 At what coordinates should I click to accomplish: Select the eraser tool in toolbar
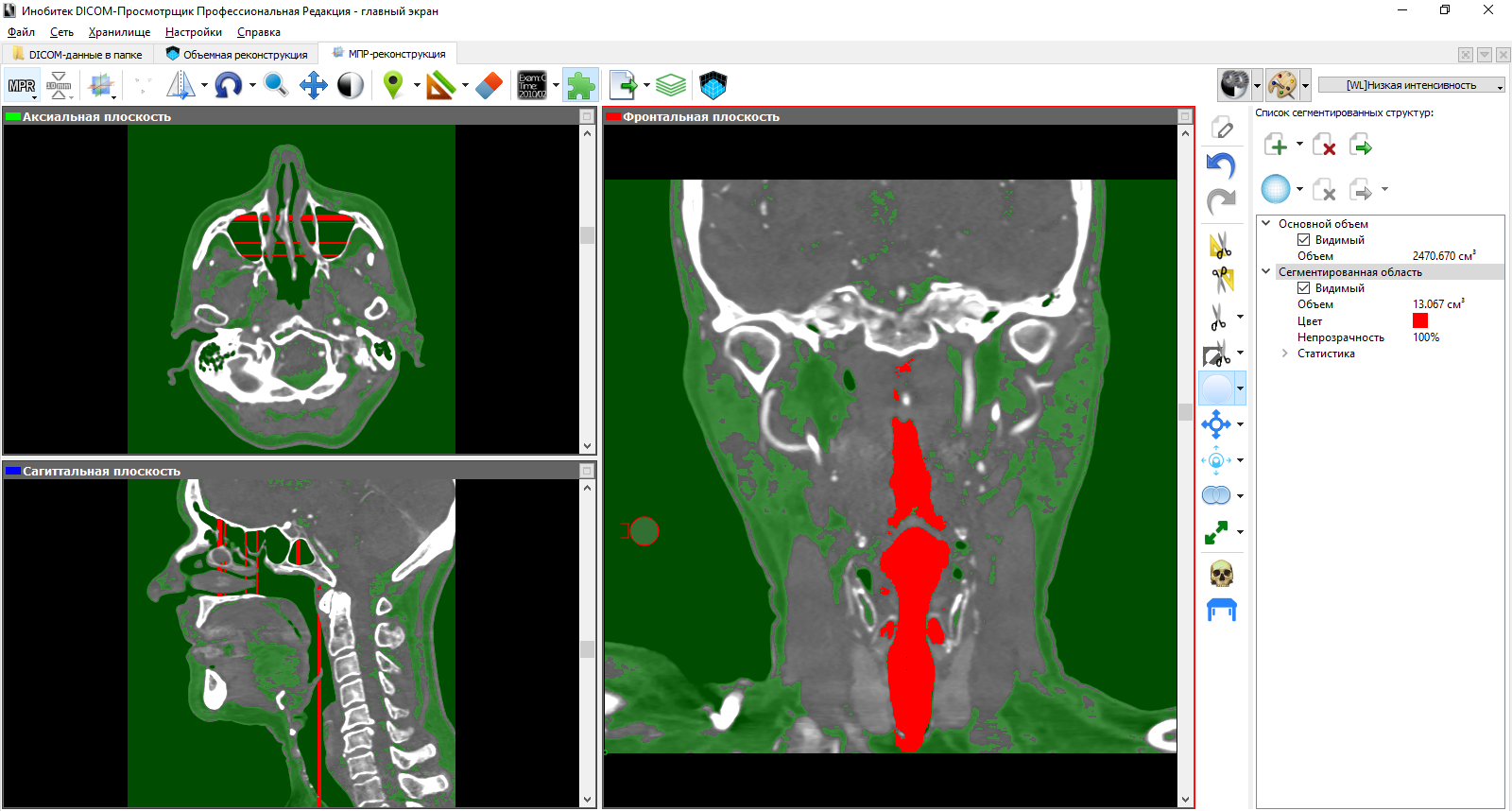[489, 86]
